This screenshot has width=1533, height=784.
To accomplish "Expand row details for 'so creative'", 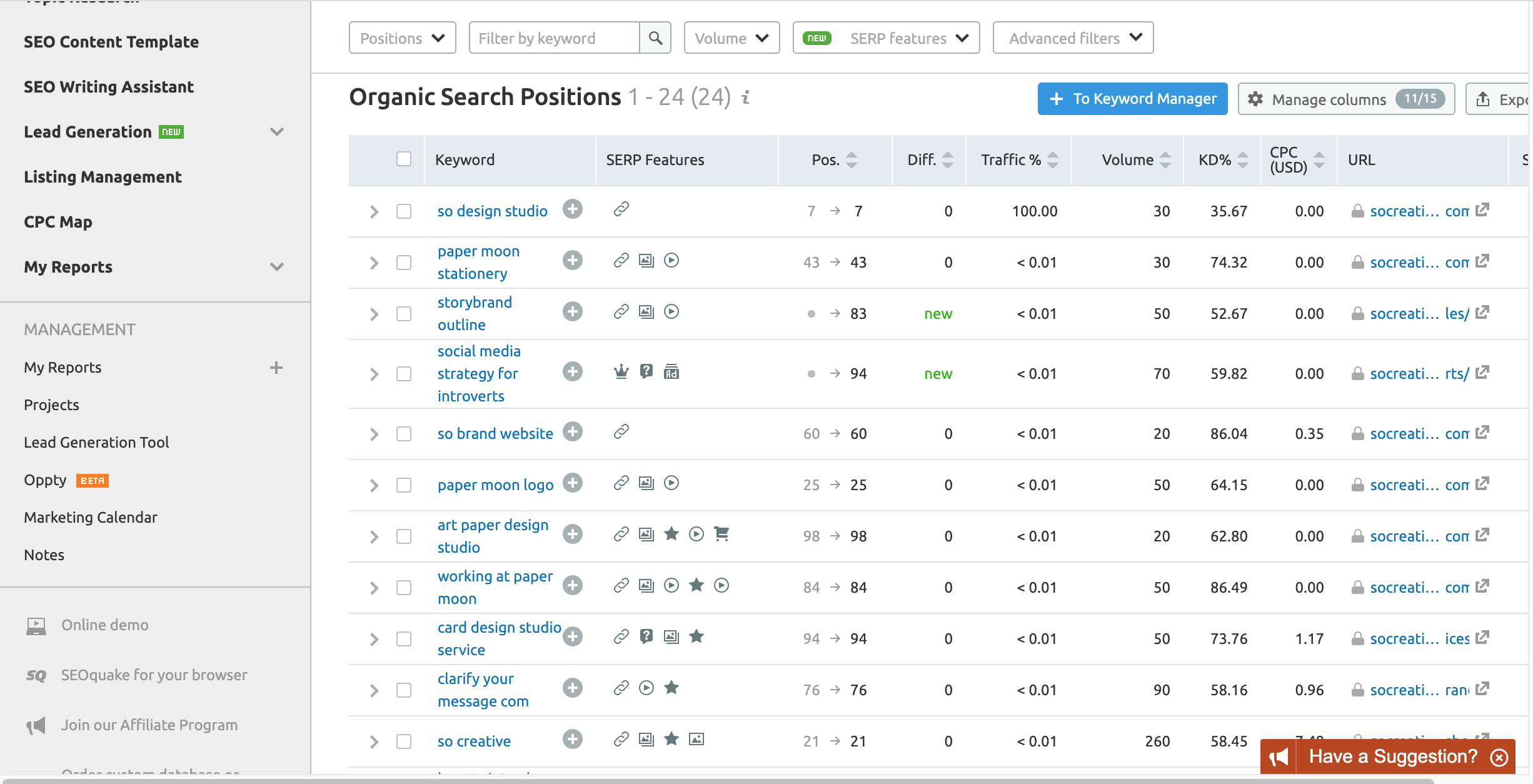I will tap(374, 741).
